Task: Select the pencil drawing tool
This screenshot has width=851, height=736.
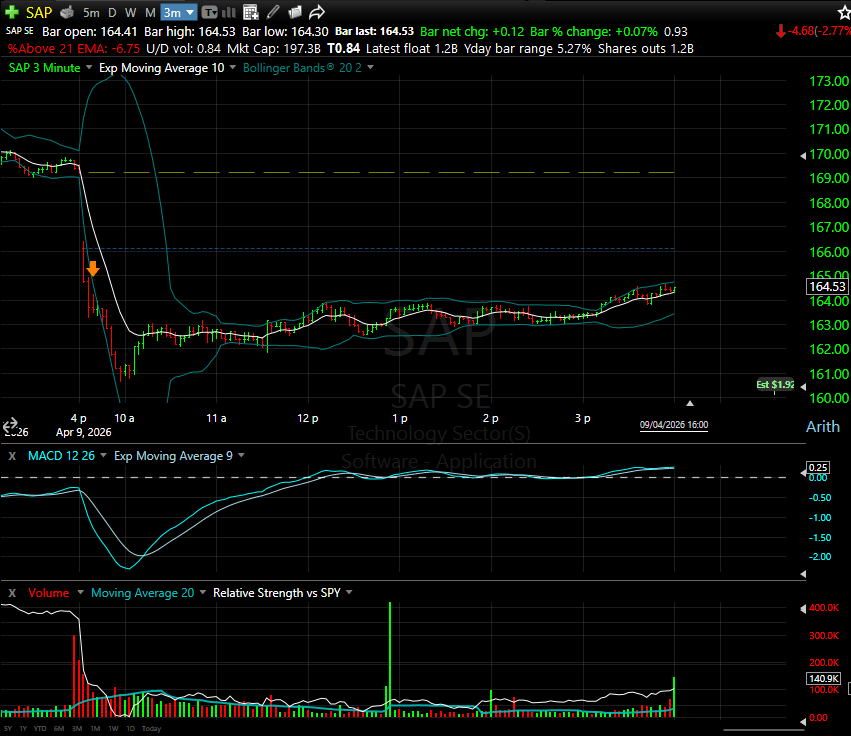Action: 273,12
